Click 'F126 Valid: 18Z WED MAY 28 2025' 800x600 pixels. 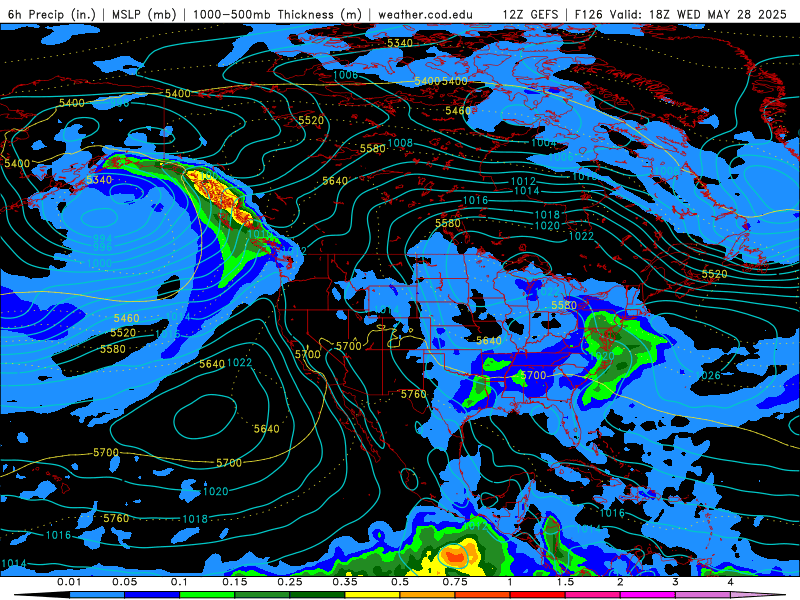[681, 14]
